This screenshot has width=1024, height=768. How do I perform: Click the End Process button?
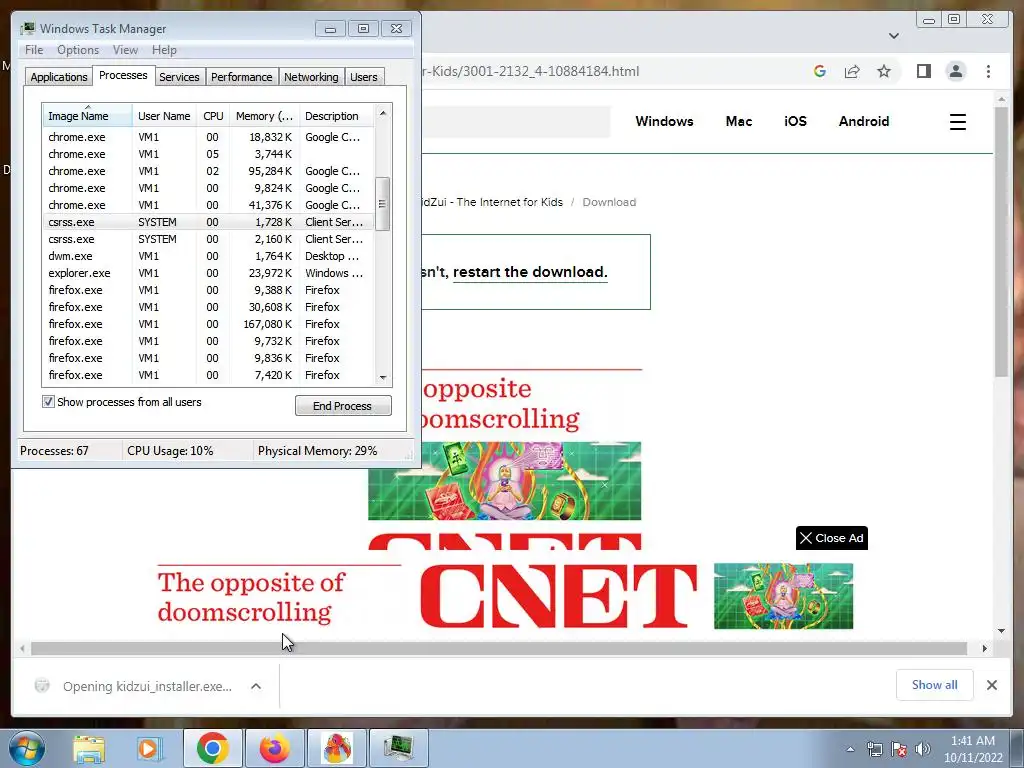(x=343, y=406)
